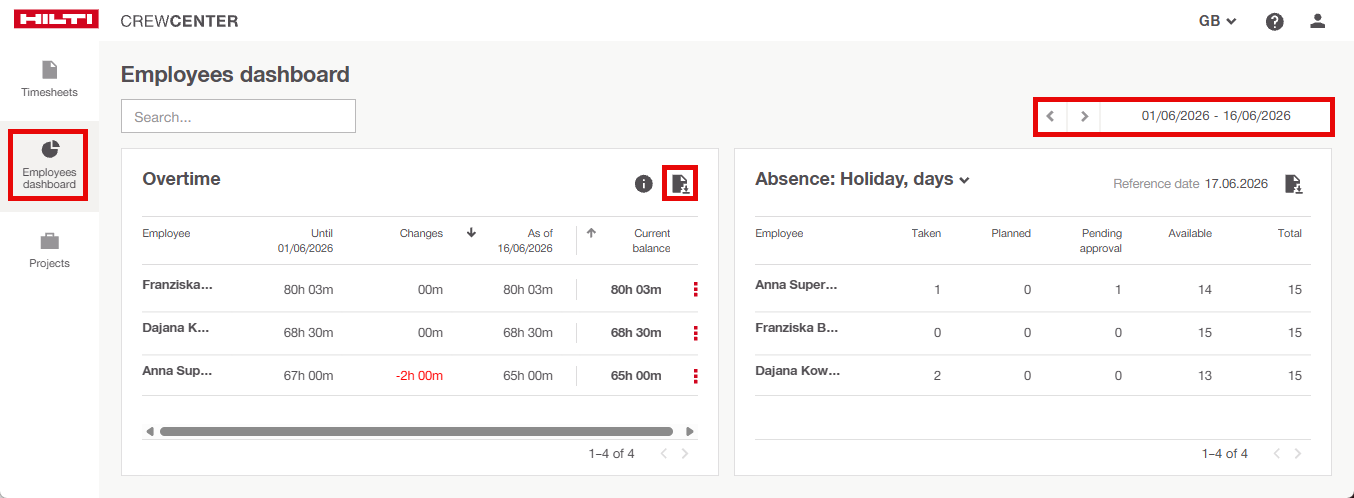Expand the Absence: Holiday, days dropdown
Viewport: 1354px width, 498px height.
click(863, 179)
